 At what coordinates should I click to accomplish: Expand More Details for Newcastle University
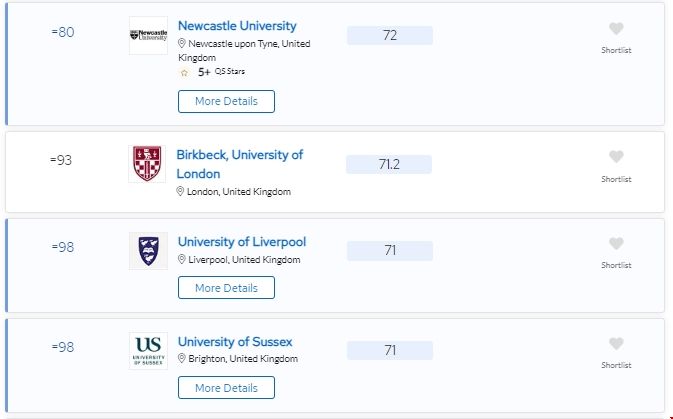click(x=226, y=101)
